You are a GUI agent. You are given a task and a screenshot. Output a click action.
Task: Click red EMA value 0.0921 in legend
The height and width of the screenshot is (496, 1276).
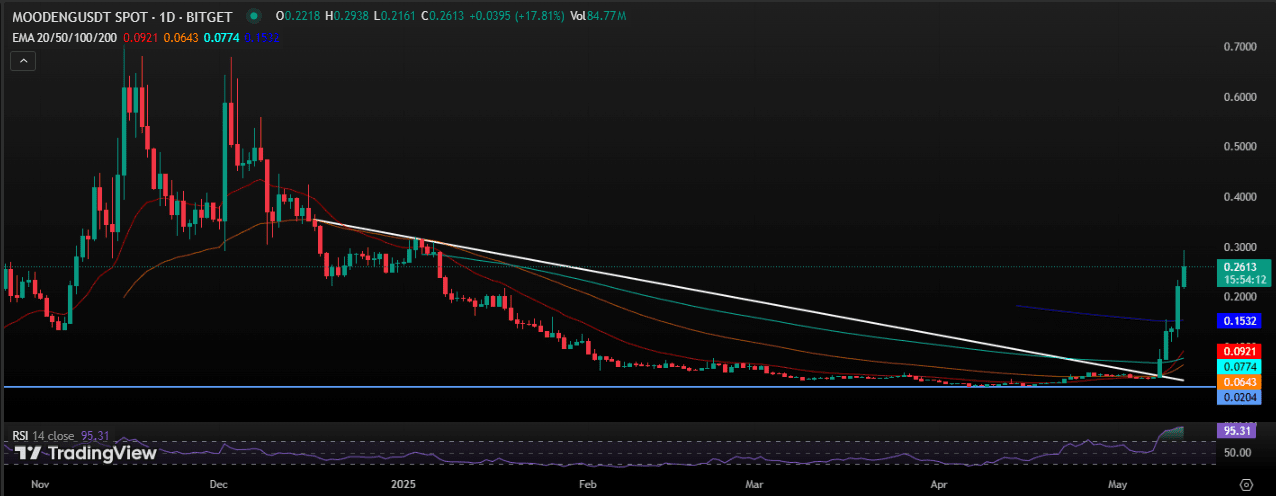[x=139, y=38]
